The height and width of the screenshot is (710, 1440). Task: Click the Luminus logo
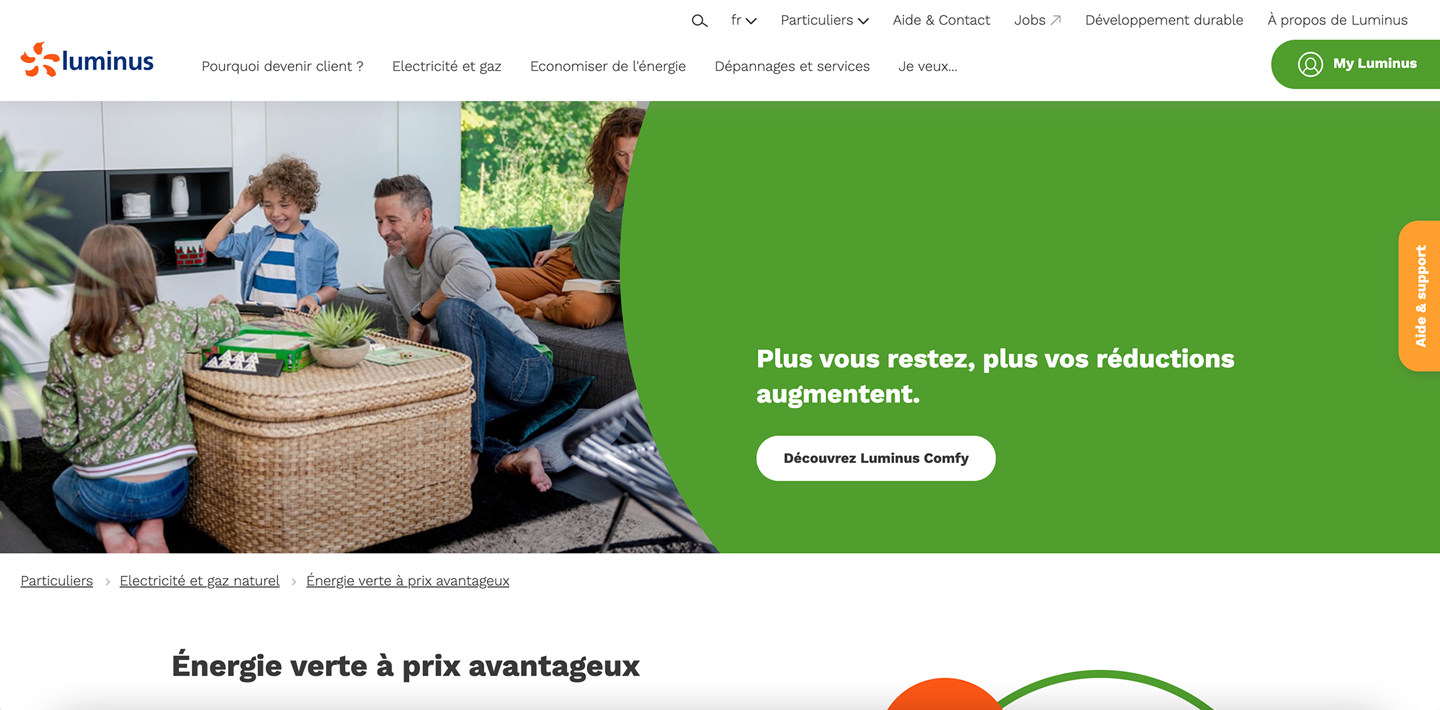[x=87, y=61]
